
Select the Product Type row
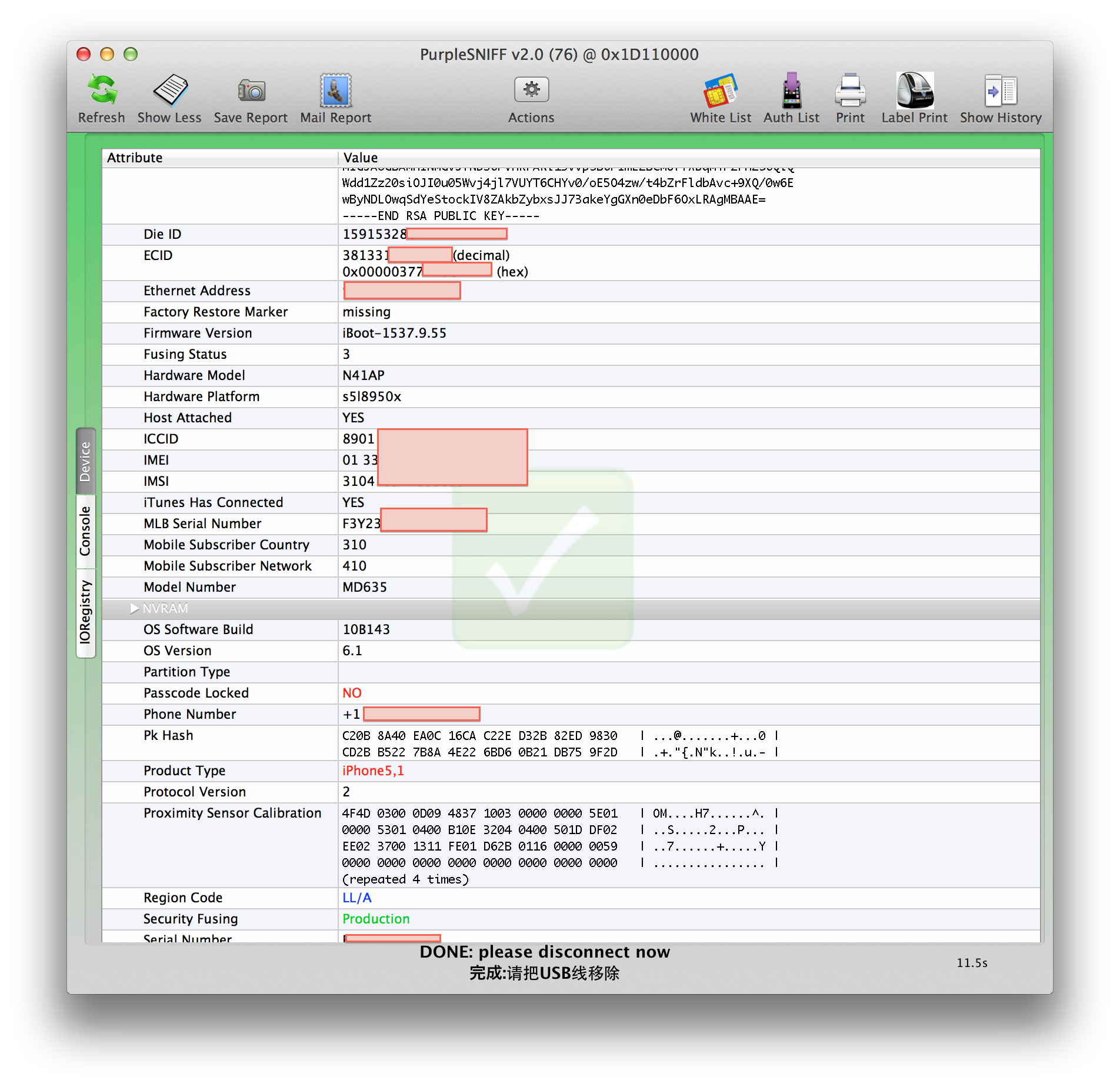(x=571, y=771)
